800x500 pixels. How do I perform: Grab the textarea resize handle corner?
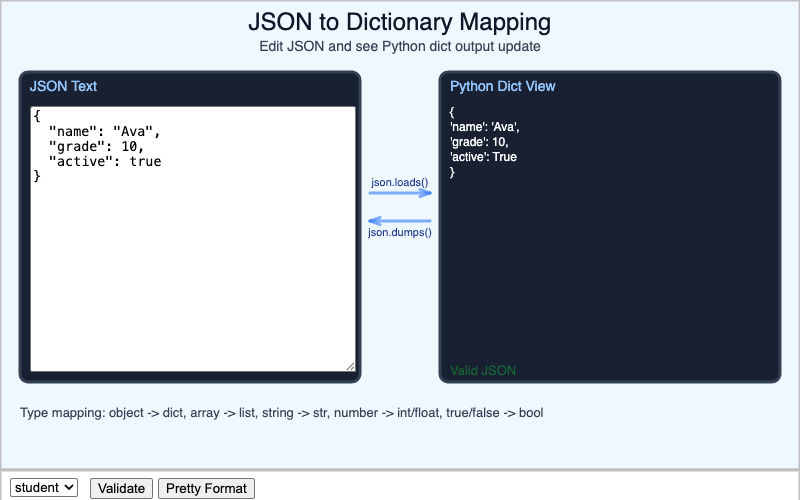coord(350,366)
